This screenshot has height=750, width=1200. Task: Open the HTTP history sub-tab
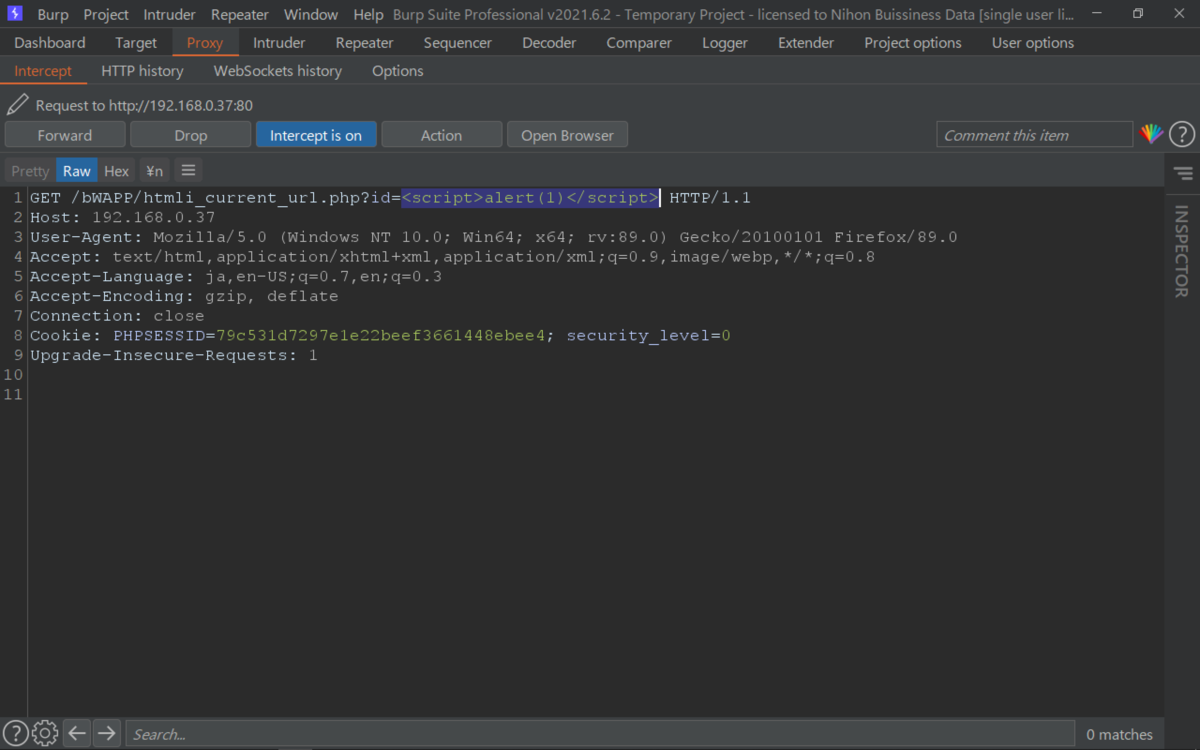coord(142,71)
